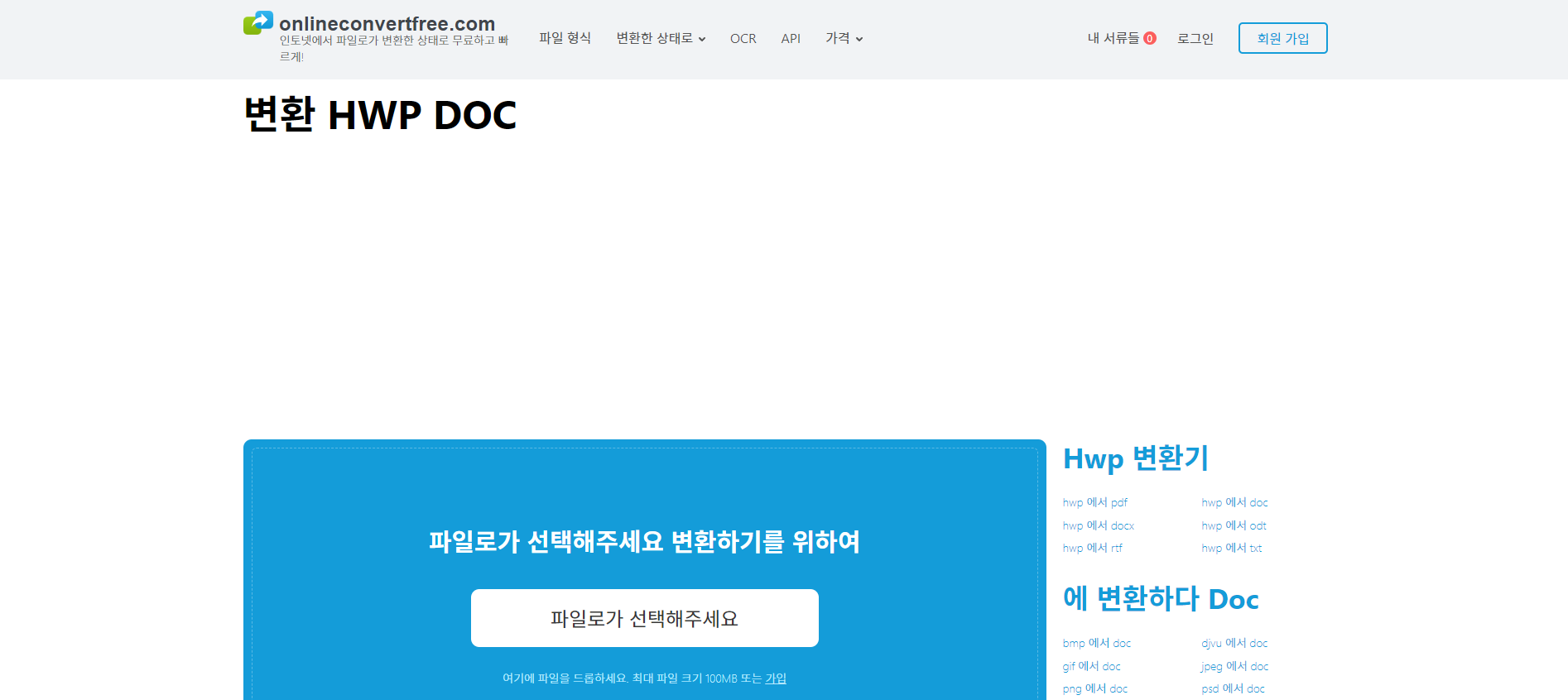Select hwp 에서 txt converter link
The height and width of the screenshot is (700, 1568).
[x=1231, y=549]
